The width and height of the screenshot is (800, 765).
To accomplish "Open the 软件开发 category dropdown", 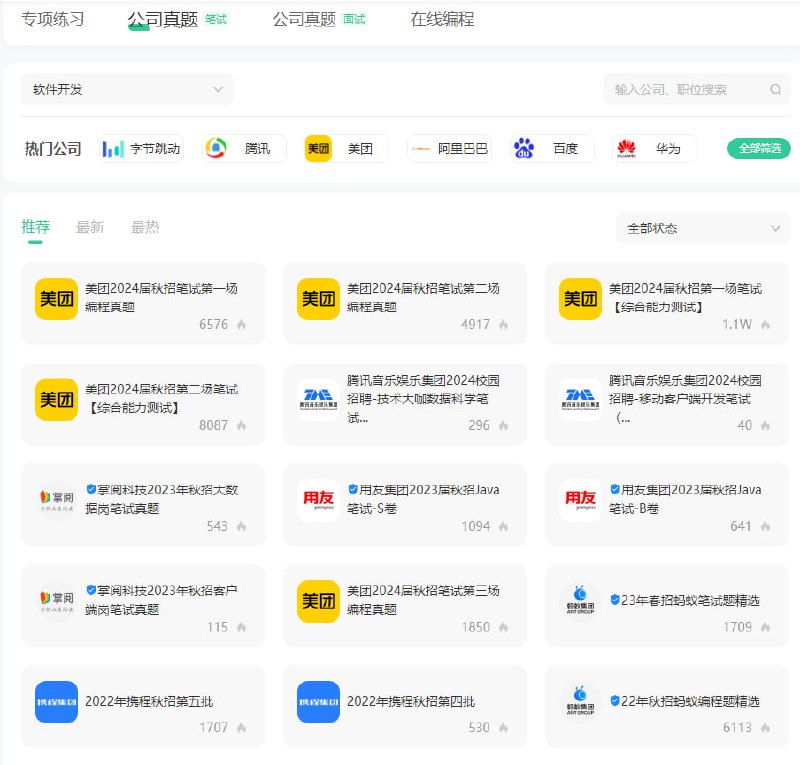I will pos(127,89).
